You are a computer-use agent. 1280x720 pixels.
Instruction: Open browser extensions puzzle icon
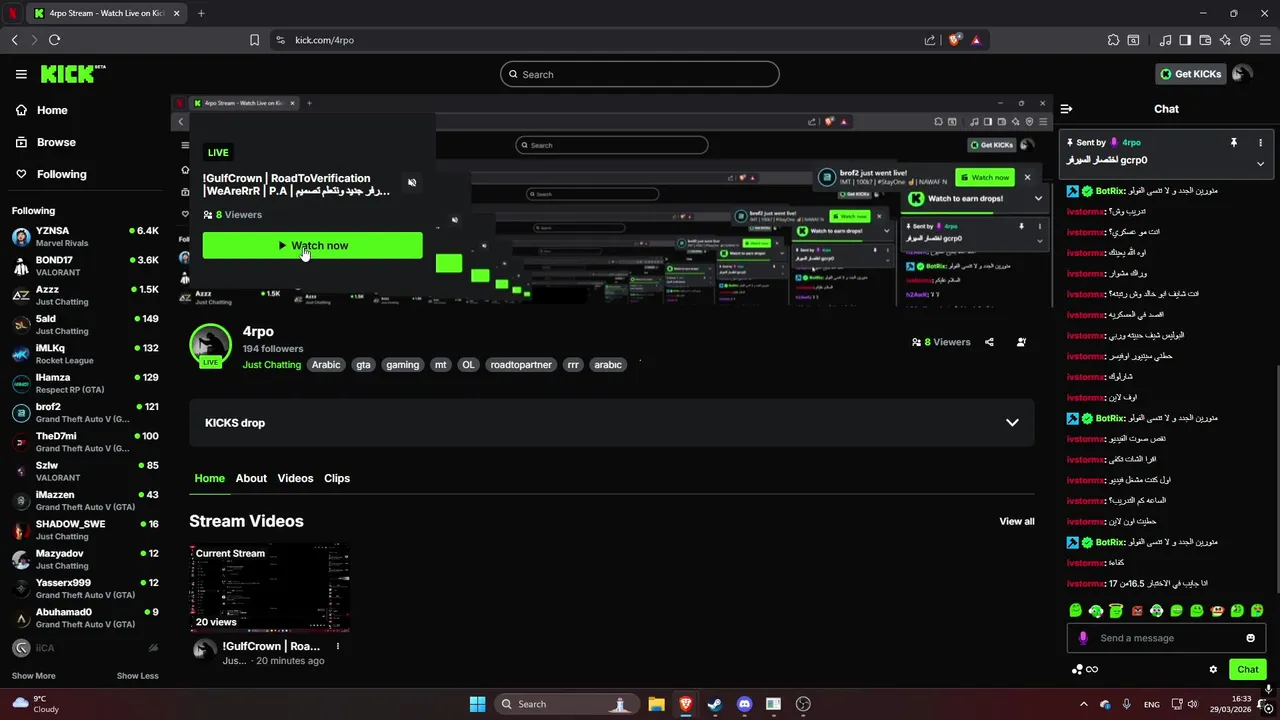pos(1113,40)
